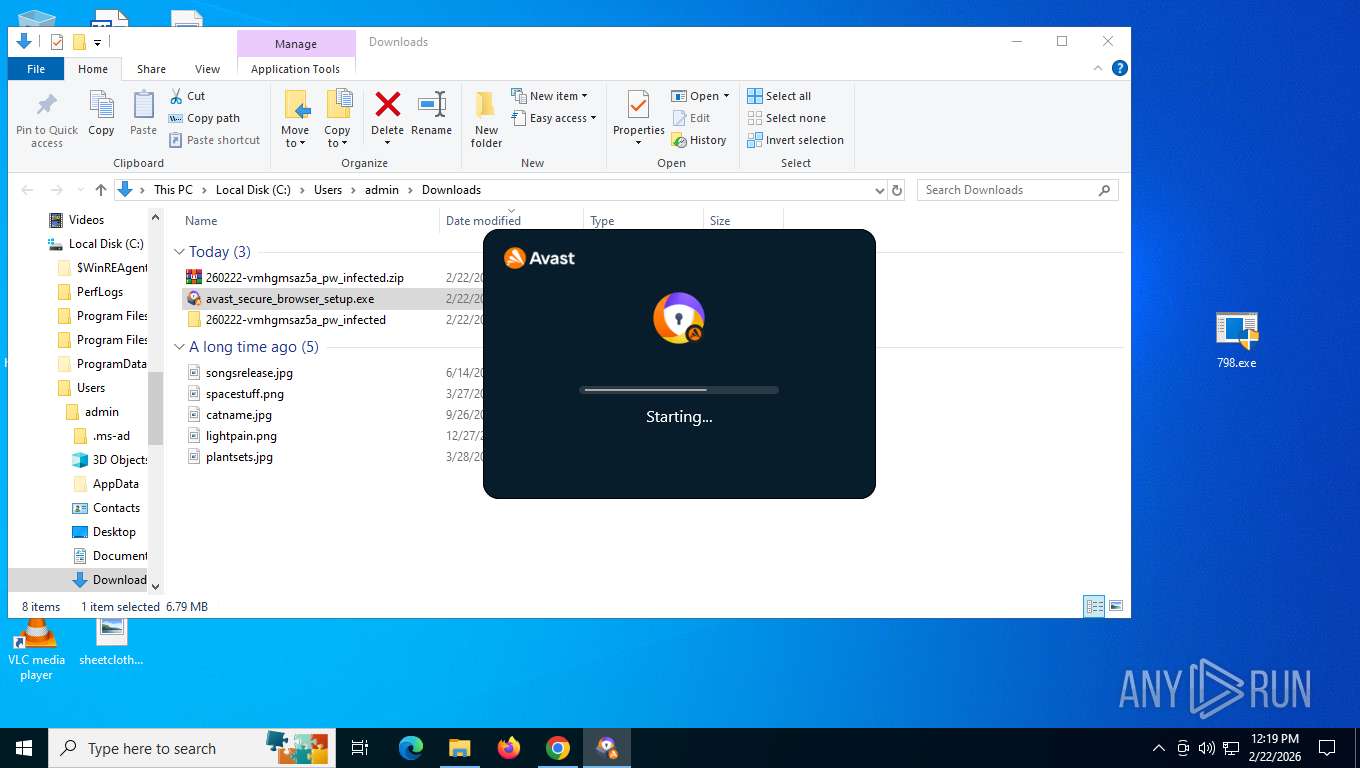The height and width of the screenshot is (768, 1360).
Task: Open the Application Tools tab
Action: tap(295, 69)
